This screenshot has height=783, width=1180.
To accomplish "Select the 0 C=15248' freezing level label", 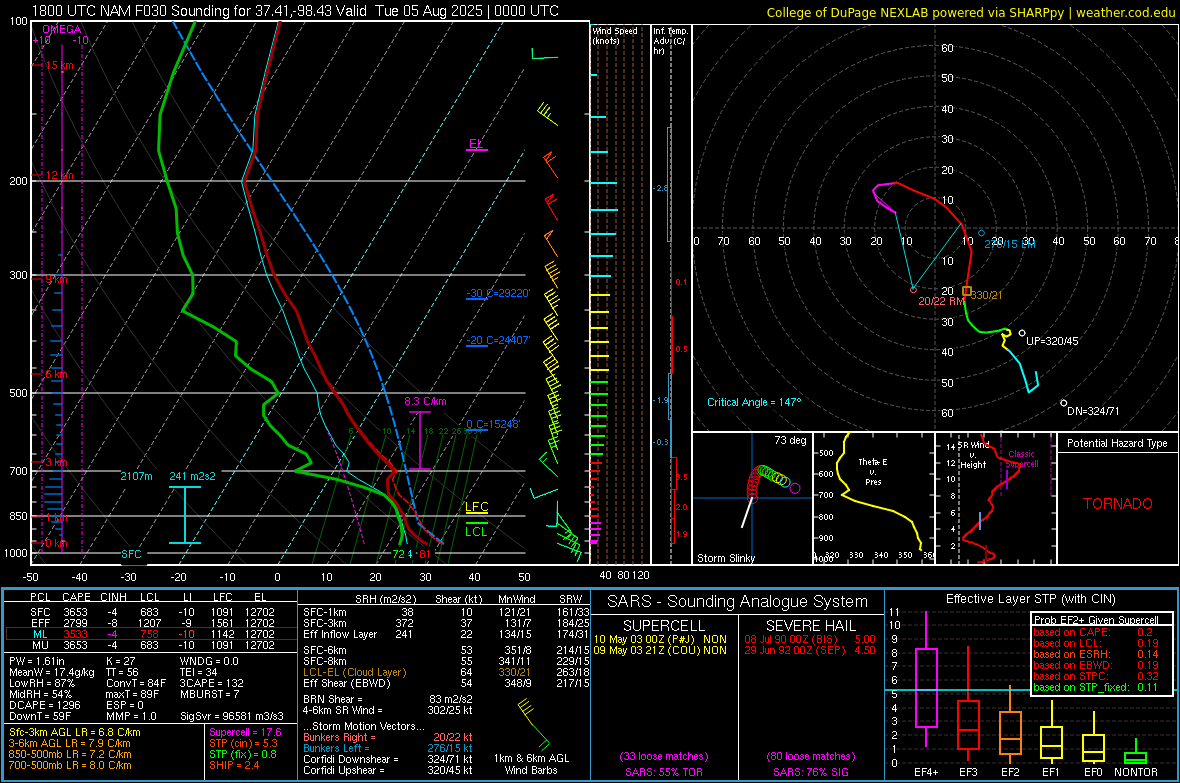I will (493, 425).
